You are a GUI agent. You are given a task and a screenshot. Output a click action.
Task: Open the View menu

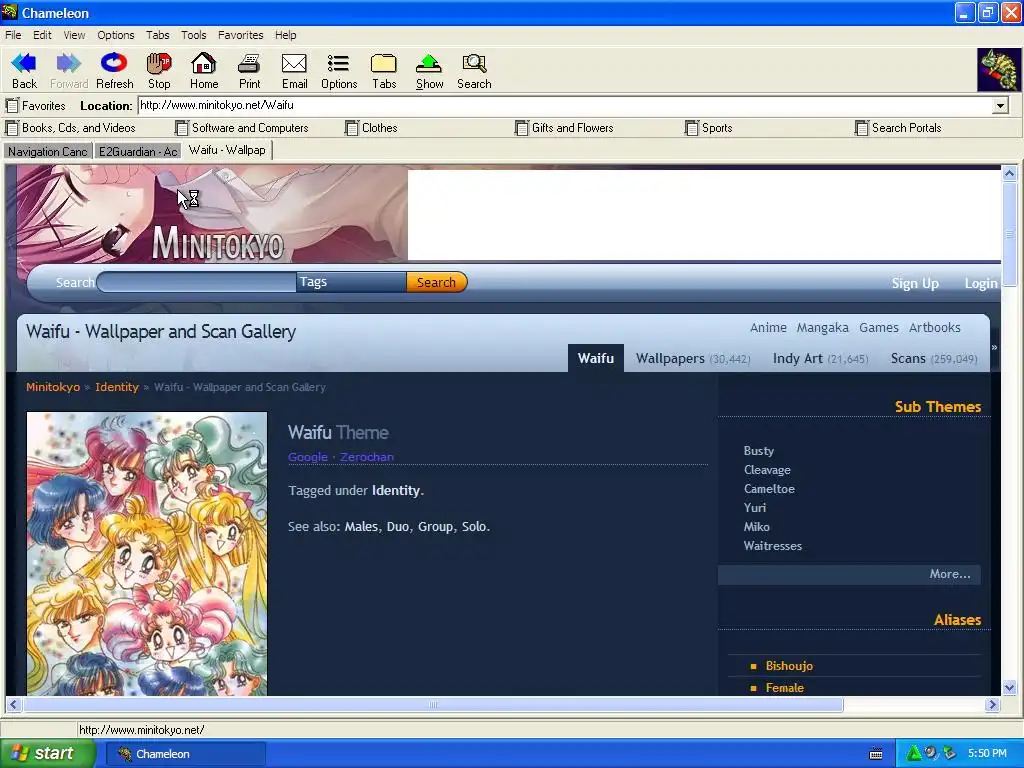click(x=74, y=35)
